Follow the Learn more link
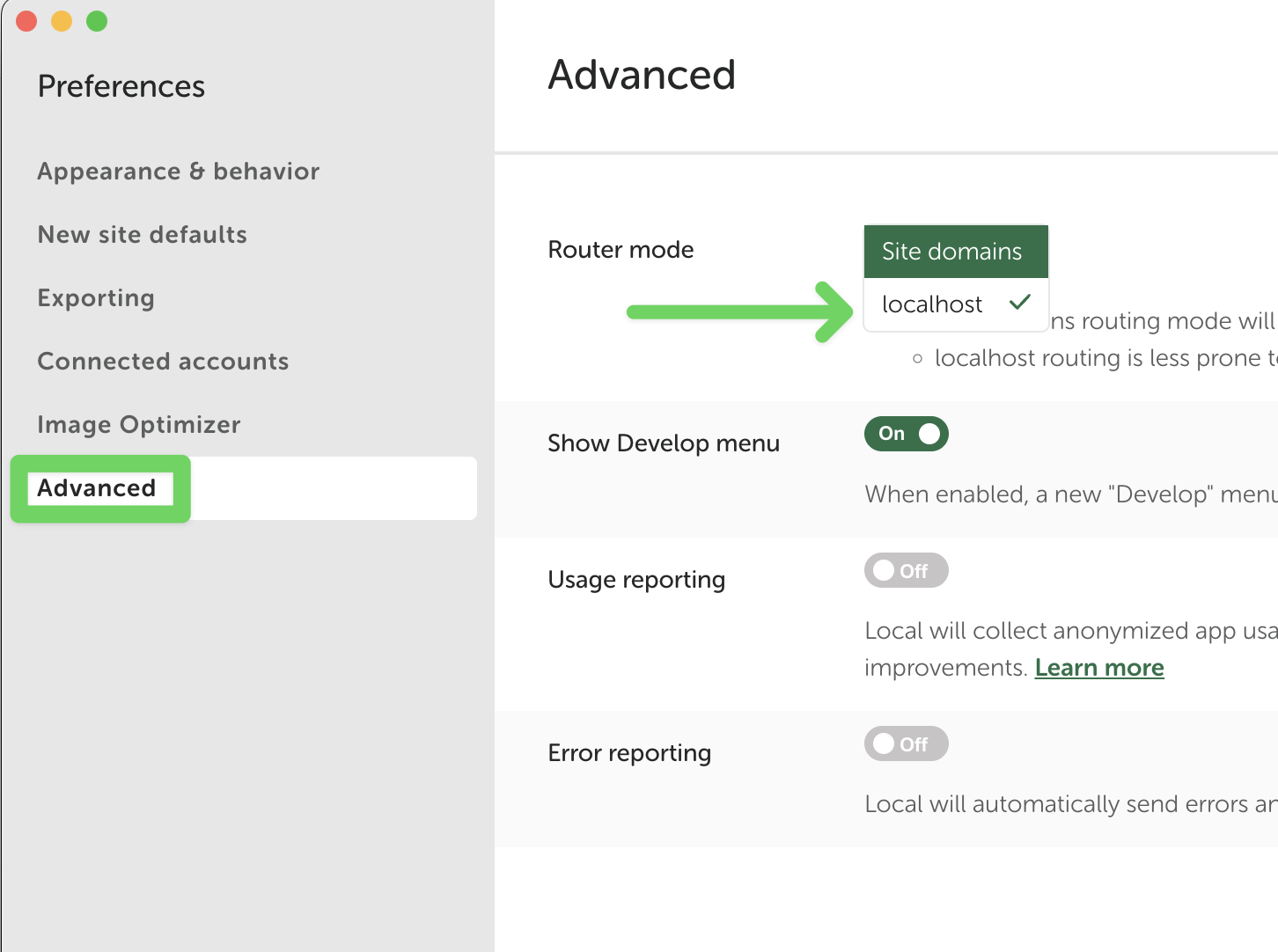1278x952 pixels. click(x=1099, y=668)
